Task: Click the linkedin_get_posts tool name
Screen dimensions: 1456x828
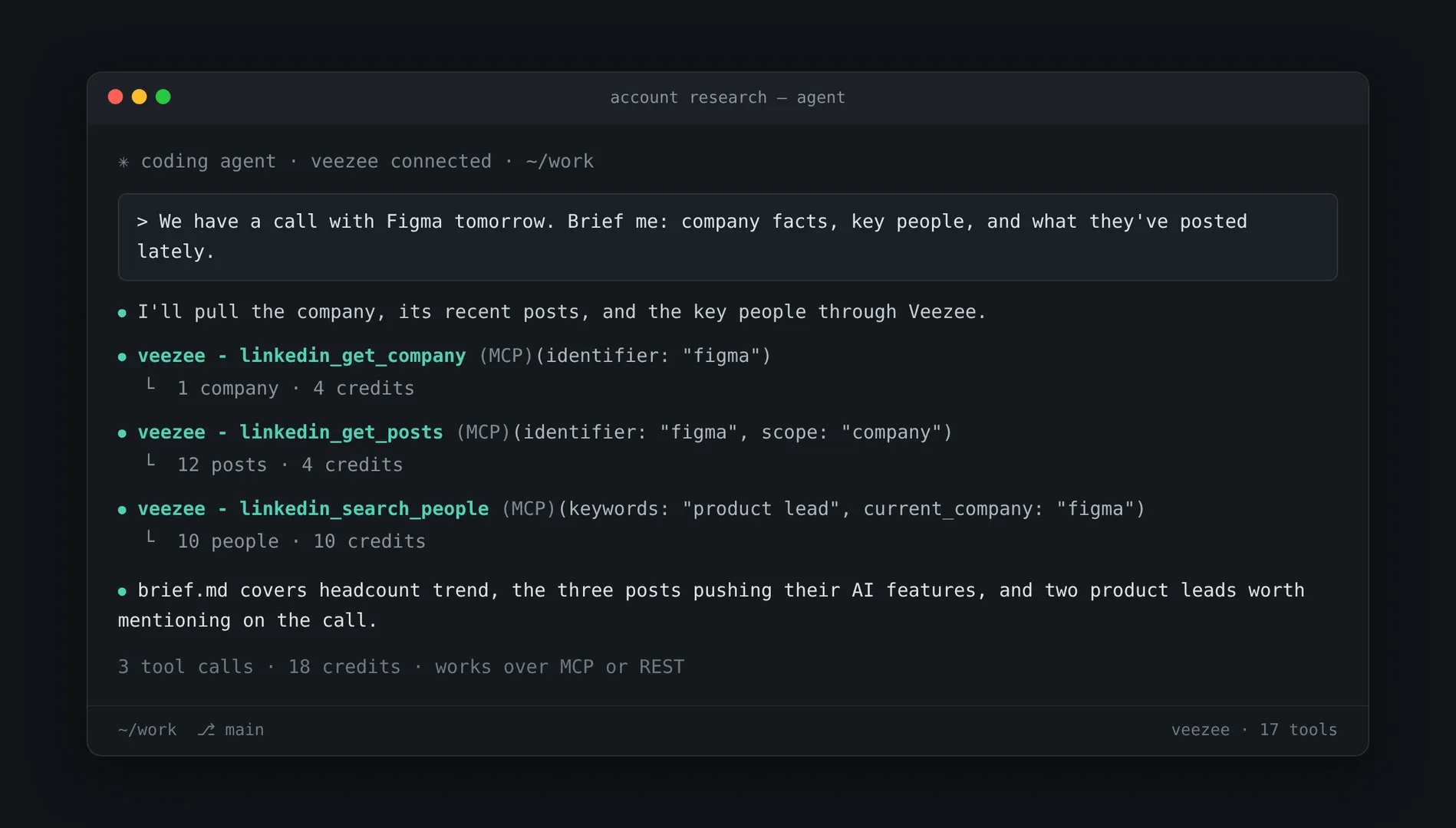Action: click(341, 432)
